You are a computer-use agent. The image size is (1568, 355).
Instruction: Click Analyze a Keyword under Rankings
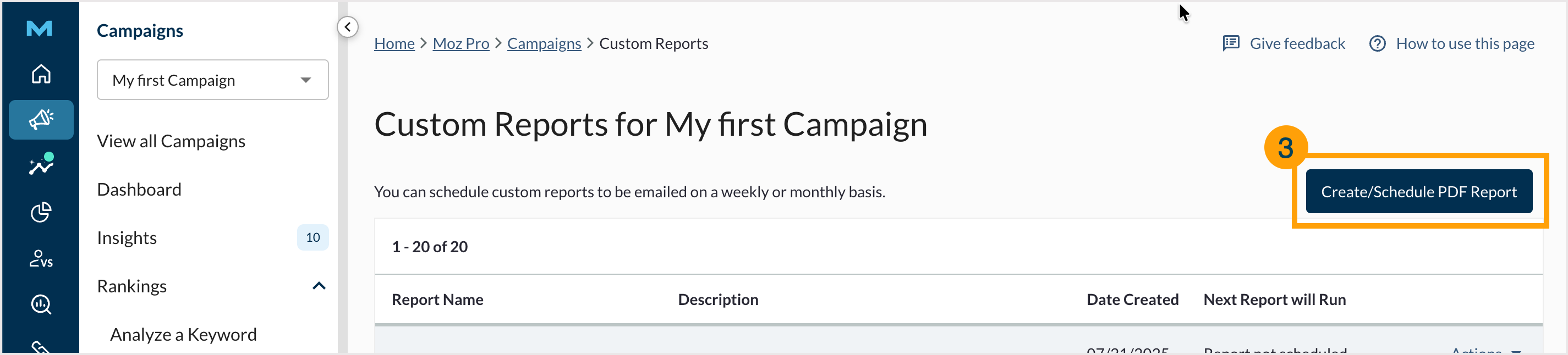(x=183, y=334)
